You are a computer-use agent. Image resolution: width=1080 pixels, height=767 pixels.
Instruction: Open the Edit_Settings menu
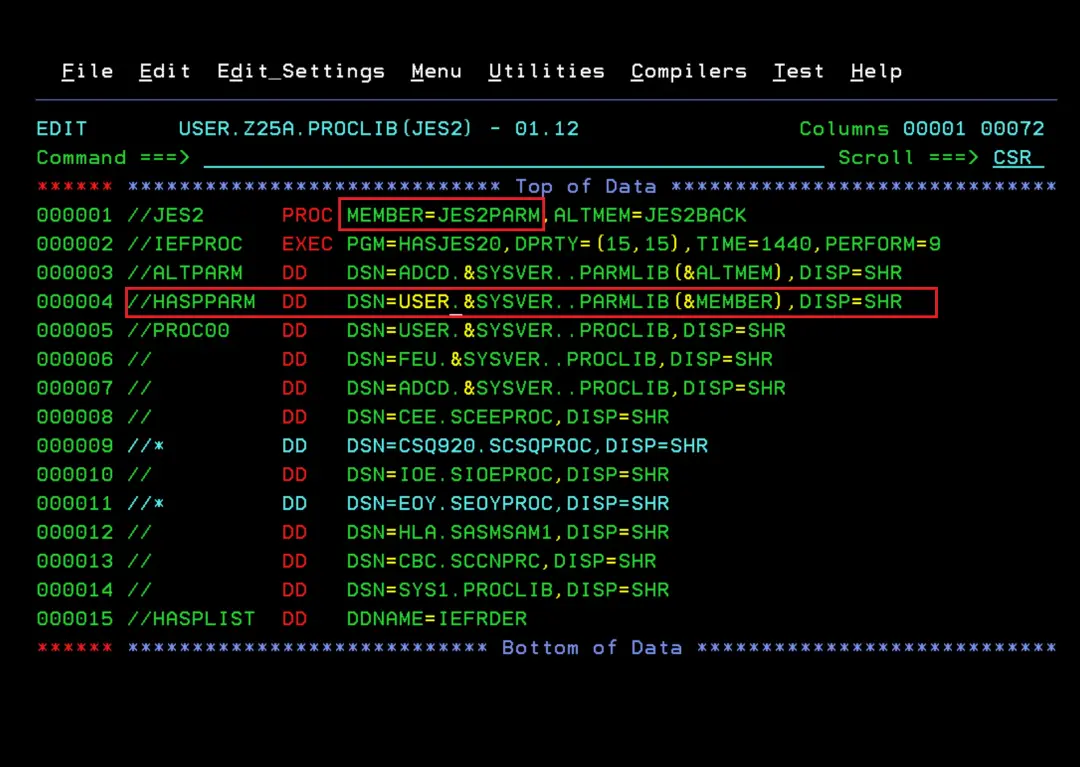tap(301, 72)
